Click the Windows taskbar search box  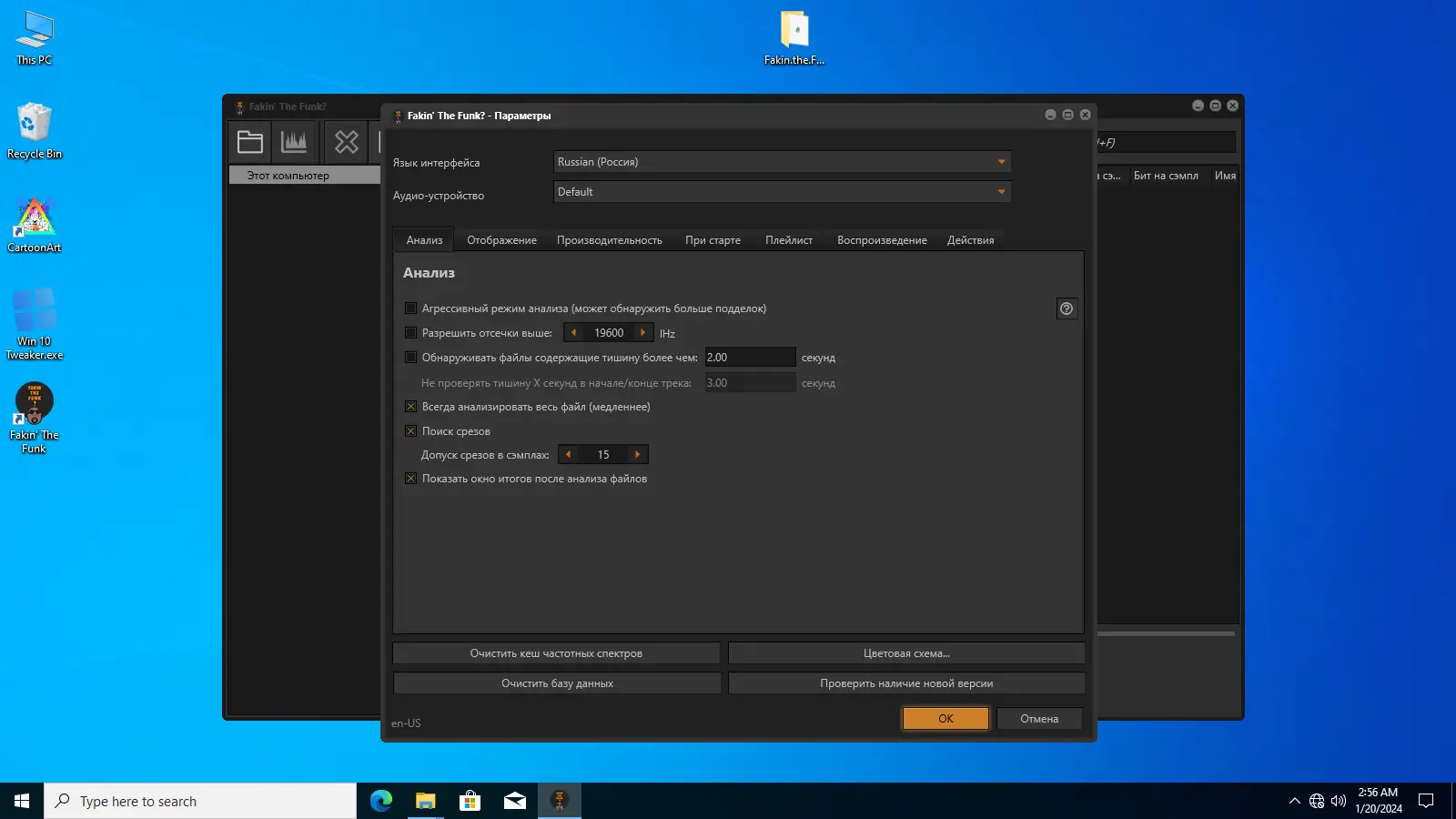click(x=200, y=801)
